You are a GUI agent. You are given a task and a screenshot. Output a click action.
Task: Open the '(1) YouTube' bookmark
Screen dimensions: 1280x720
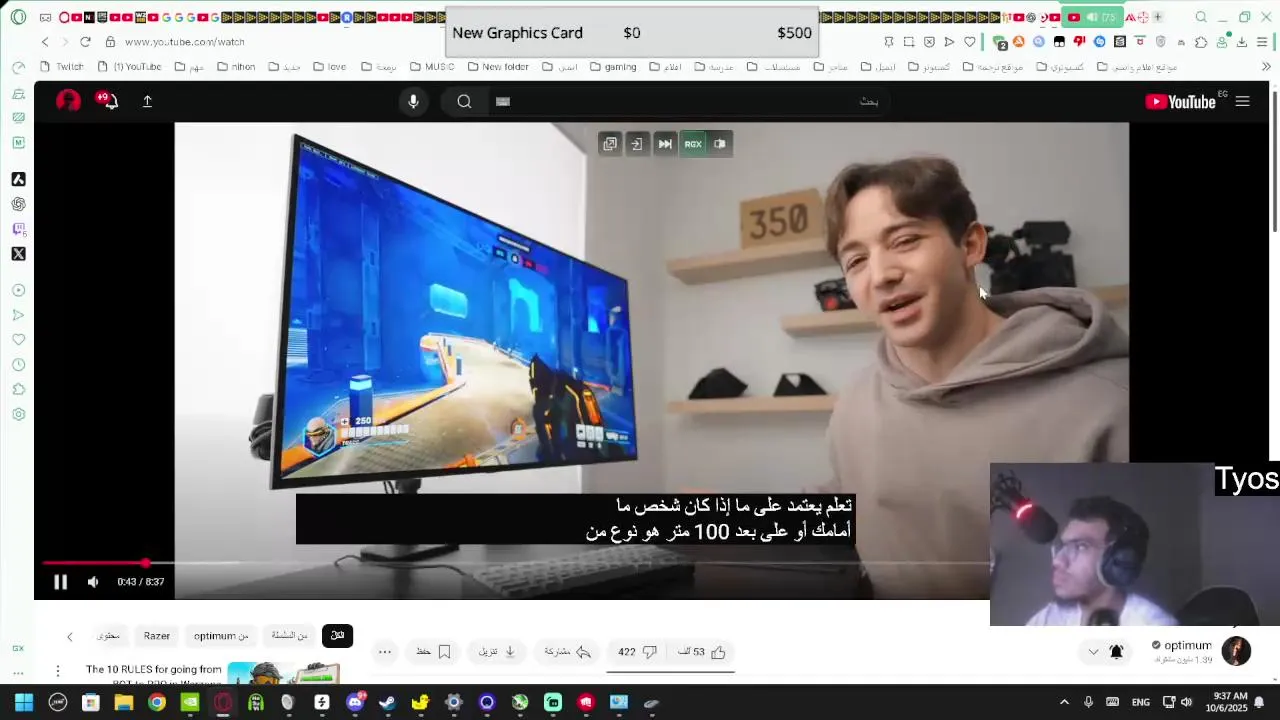(x=129, y=67)
